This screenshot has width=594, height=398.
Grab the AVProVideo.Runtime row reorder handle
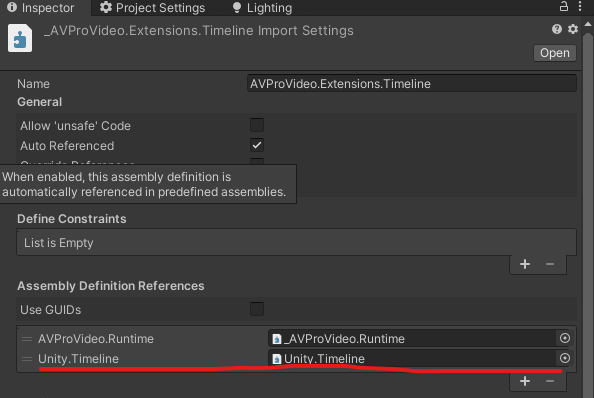tap(27, 339)
